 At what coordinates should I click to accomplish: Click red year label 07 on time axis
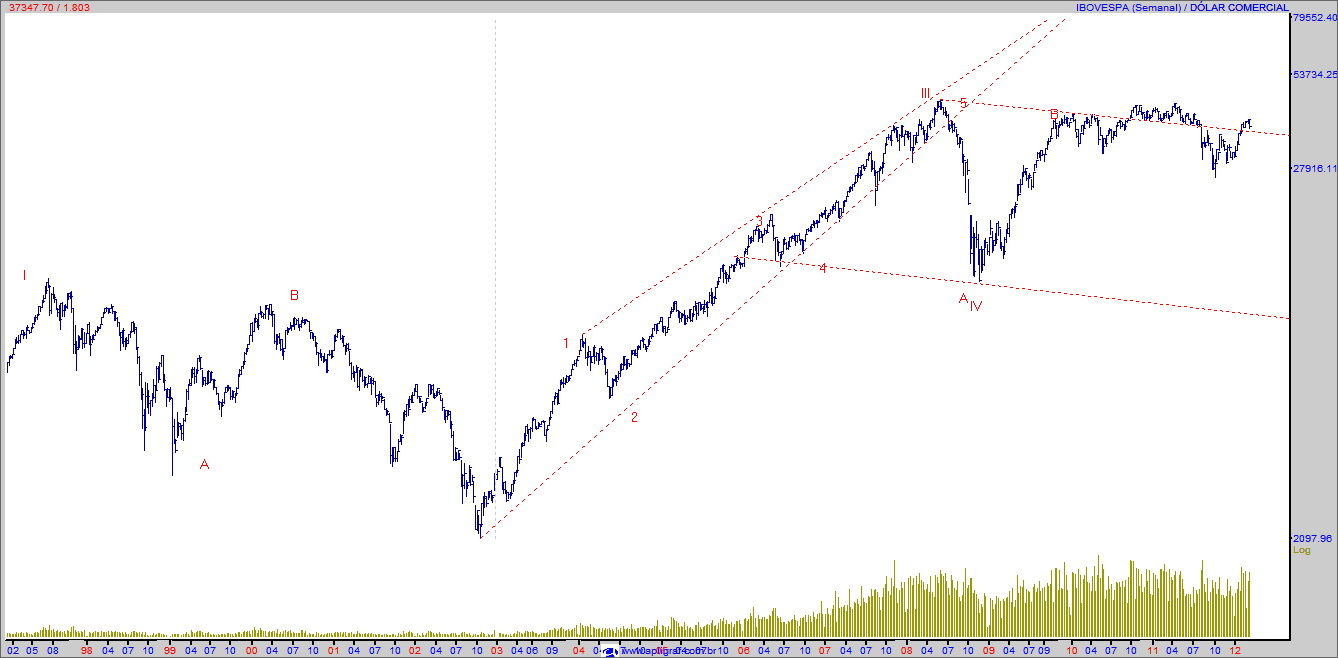click(824, 650)
